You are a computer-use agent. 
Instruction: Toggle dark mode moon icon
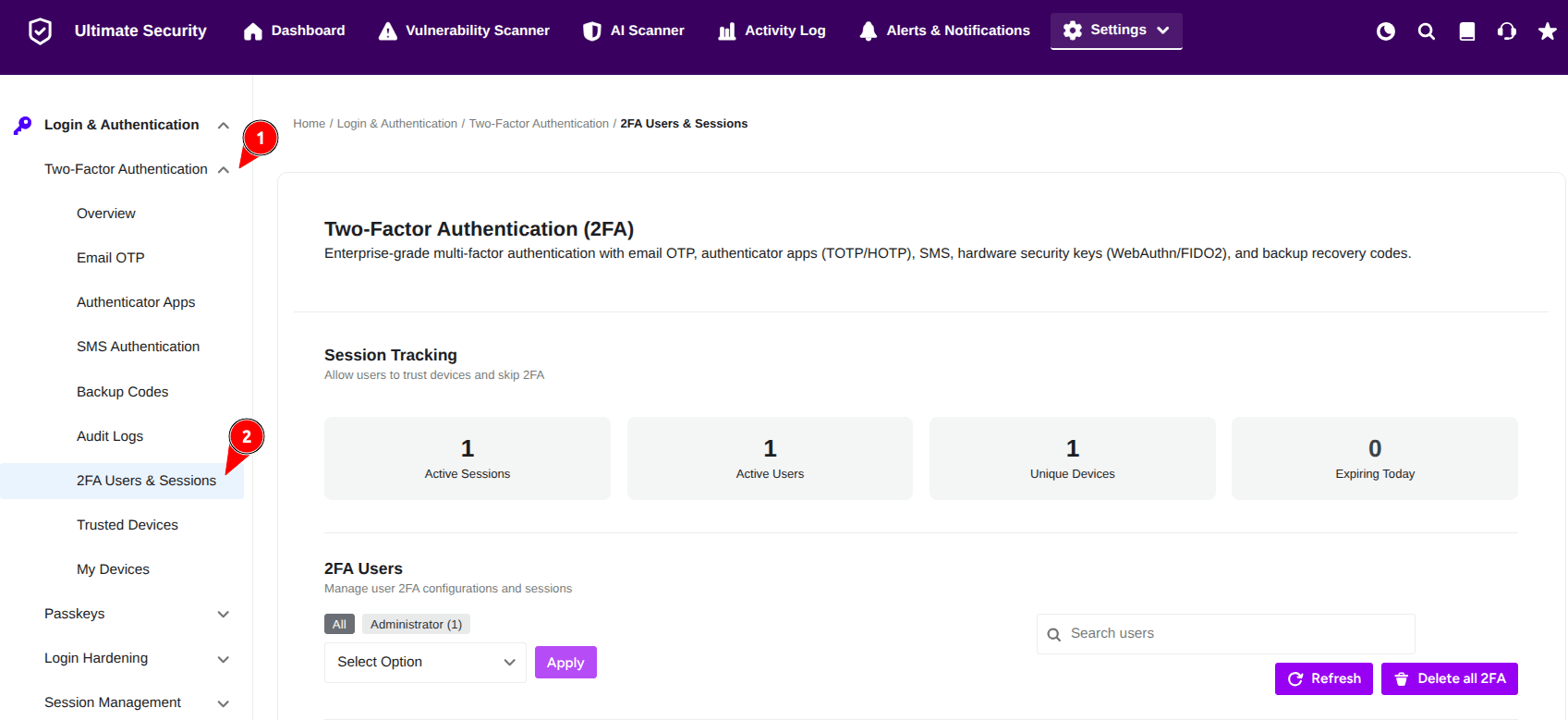(1386, 31)
